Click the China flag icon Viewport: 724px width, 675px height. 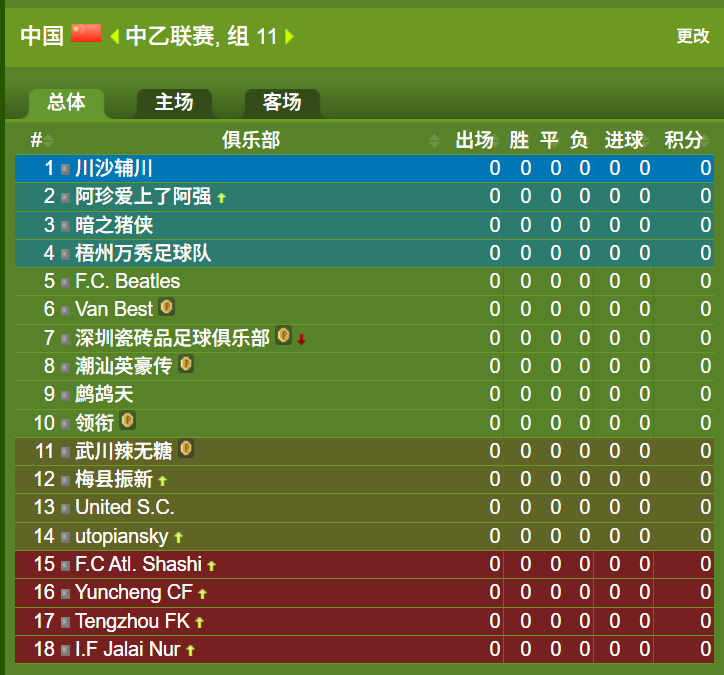[x=86, y=34]
